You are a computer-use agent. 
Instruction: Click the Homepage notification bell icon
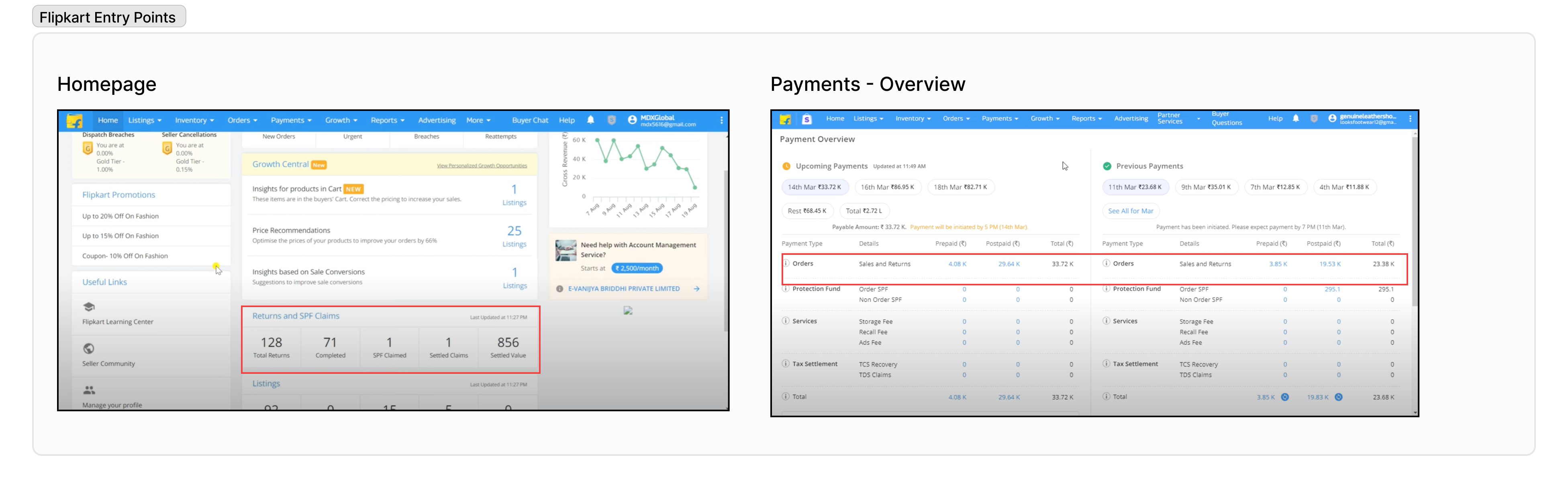click(x=590, y=120)
